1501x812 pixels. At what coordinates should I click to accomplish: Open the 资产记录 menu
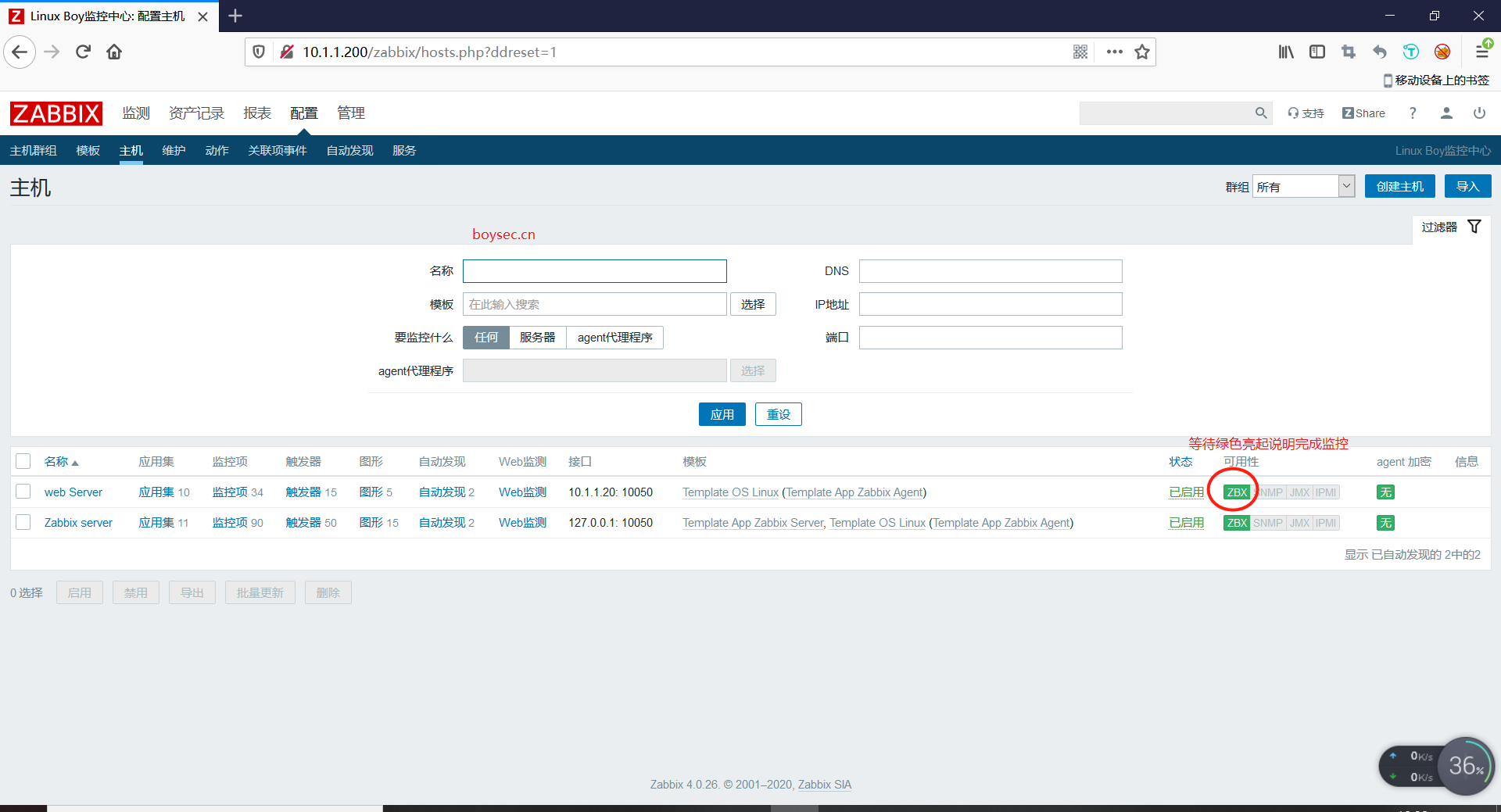196,113
